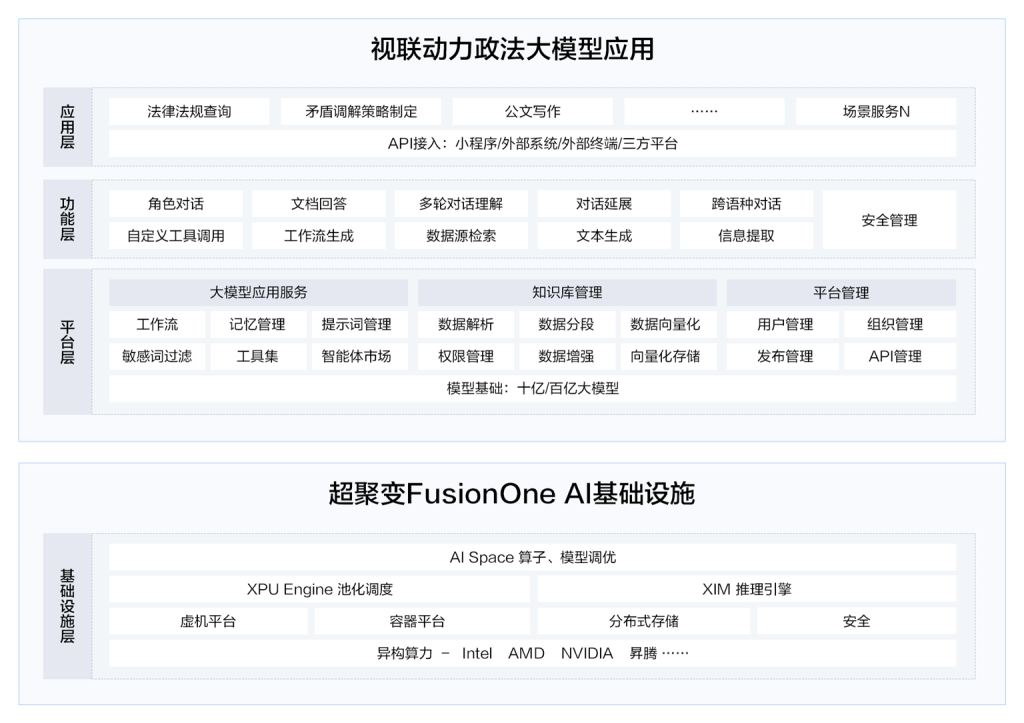Viewport: 1024px width, 723px height.
Task: Select the 智能体市场 box
Action: (x=357, y=356)
